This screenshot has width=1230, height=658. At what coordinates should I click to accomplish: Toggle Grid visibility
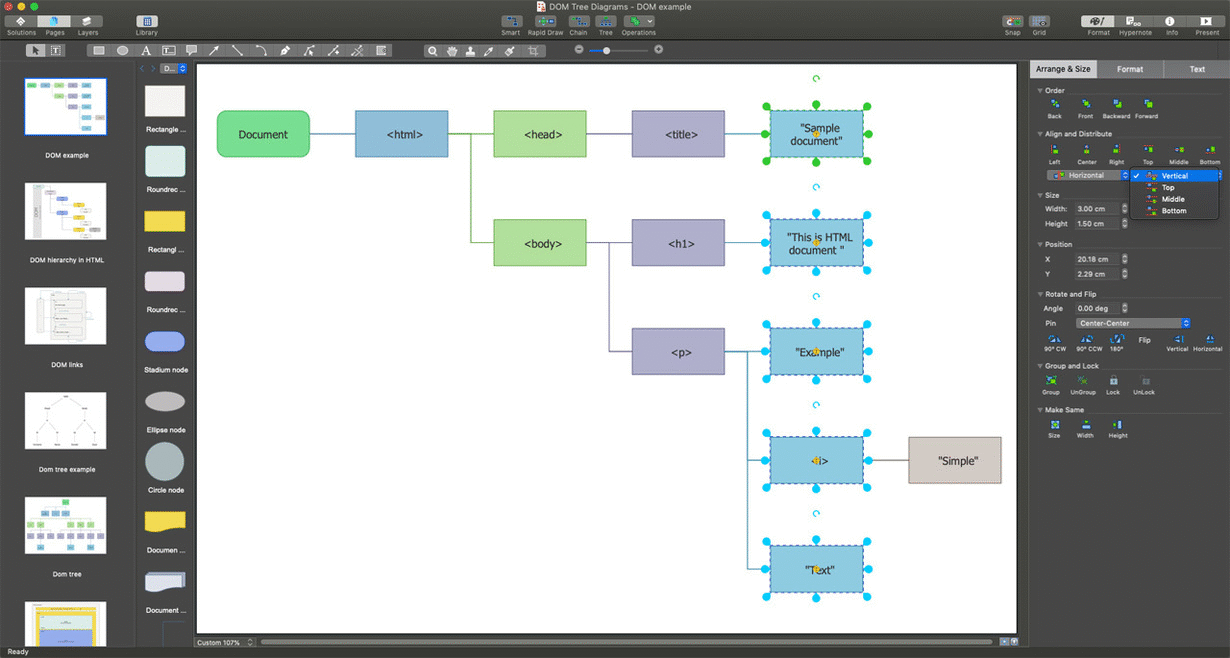1039,22
